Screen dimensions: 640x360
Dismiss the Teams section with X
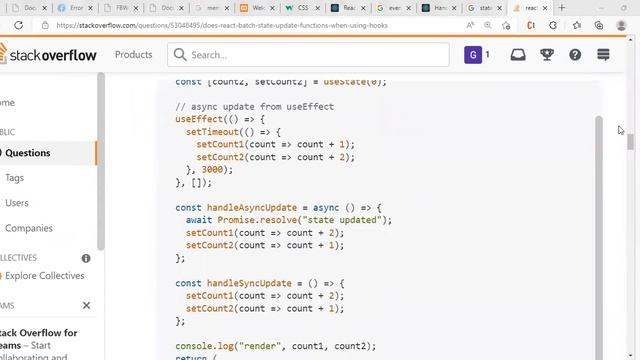tap(87, 305)
